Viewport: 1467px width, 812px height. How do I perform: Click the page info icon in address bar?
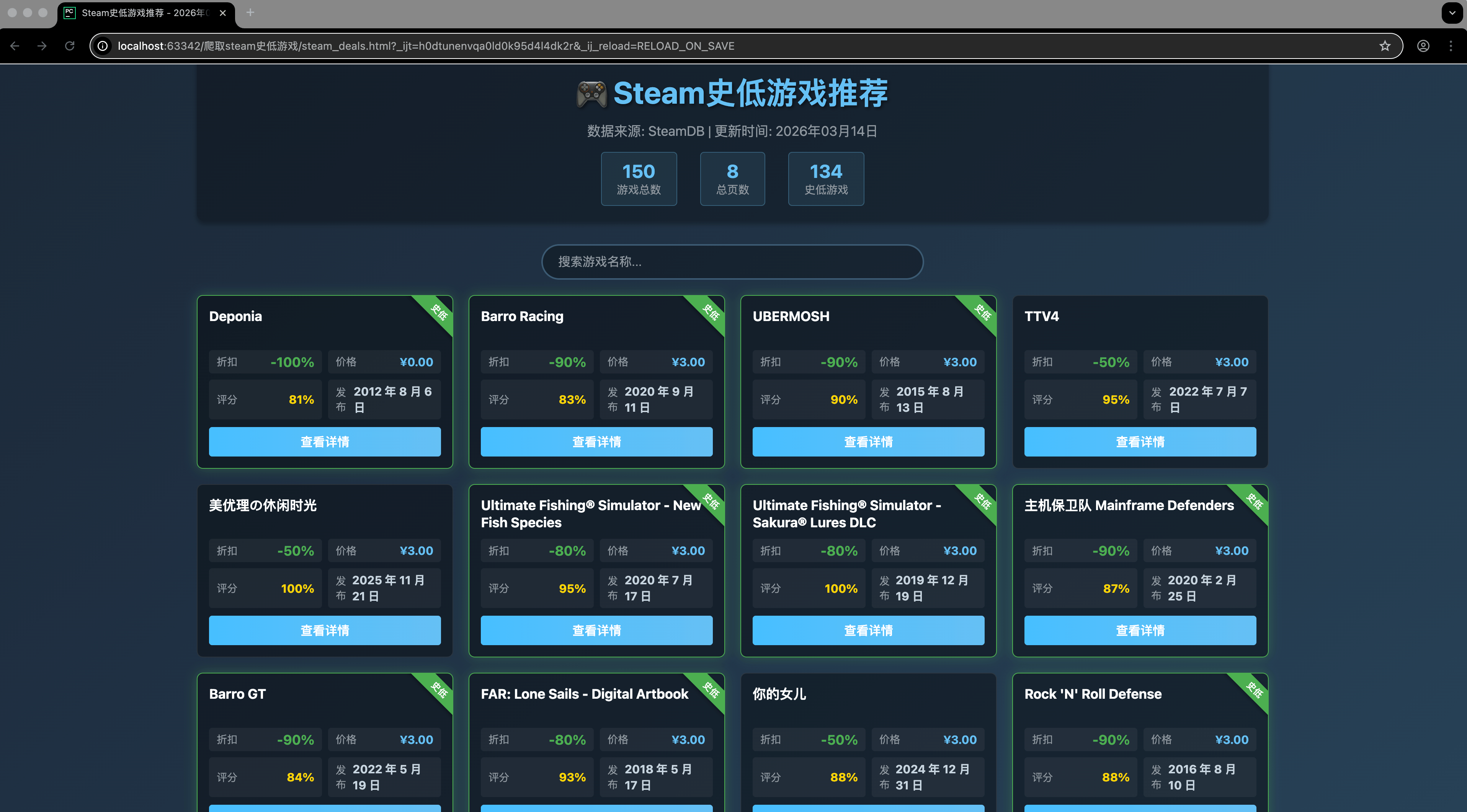click(103, 46)
